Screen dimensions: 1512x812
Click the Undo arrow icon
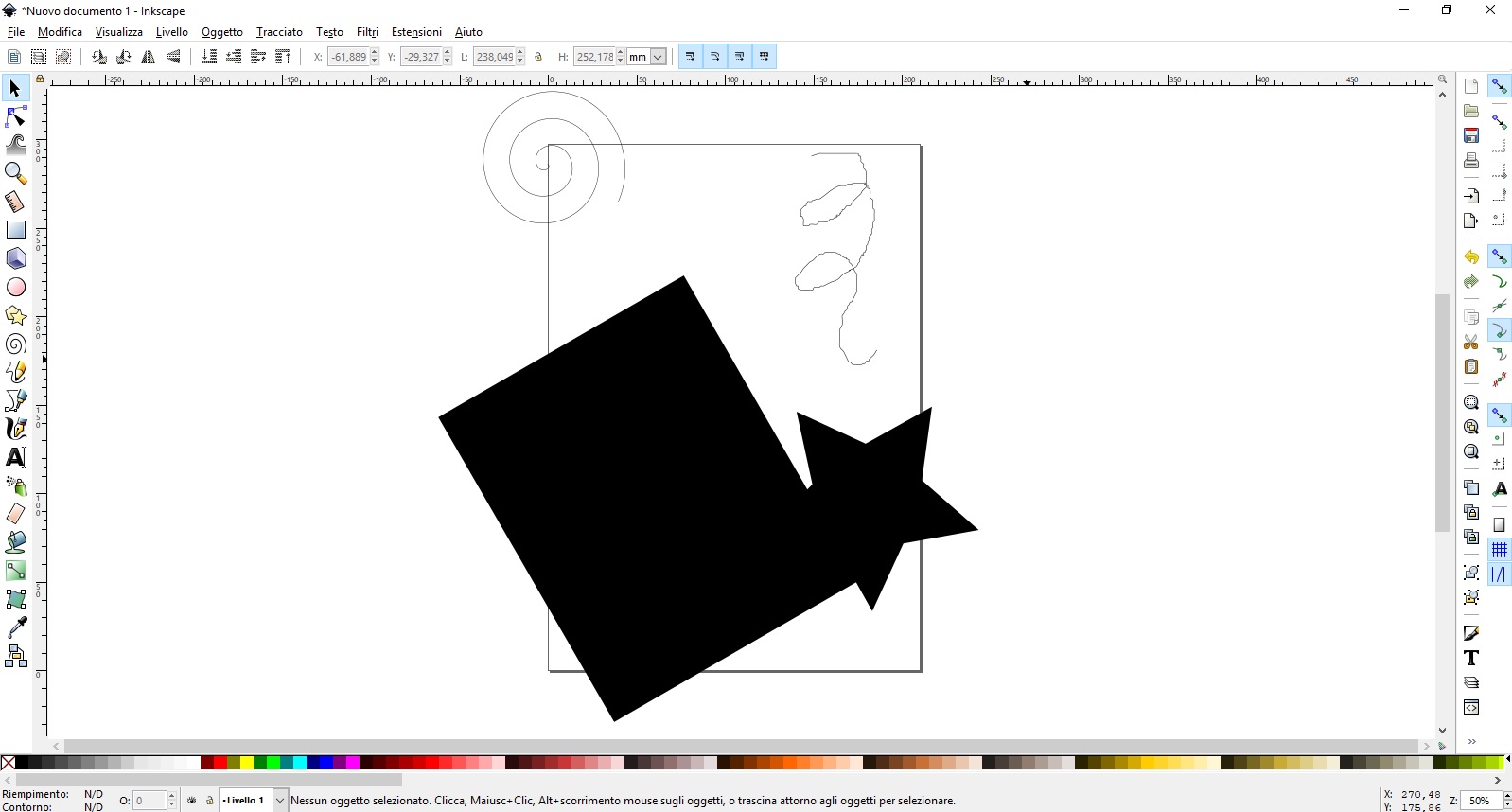1471,256
